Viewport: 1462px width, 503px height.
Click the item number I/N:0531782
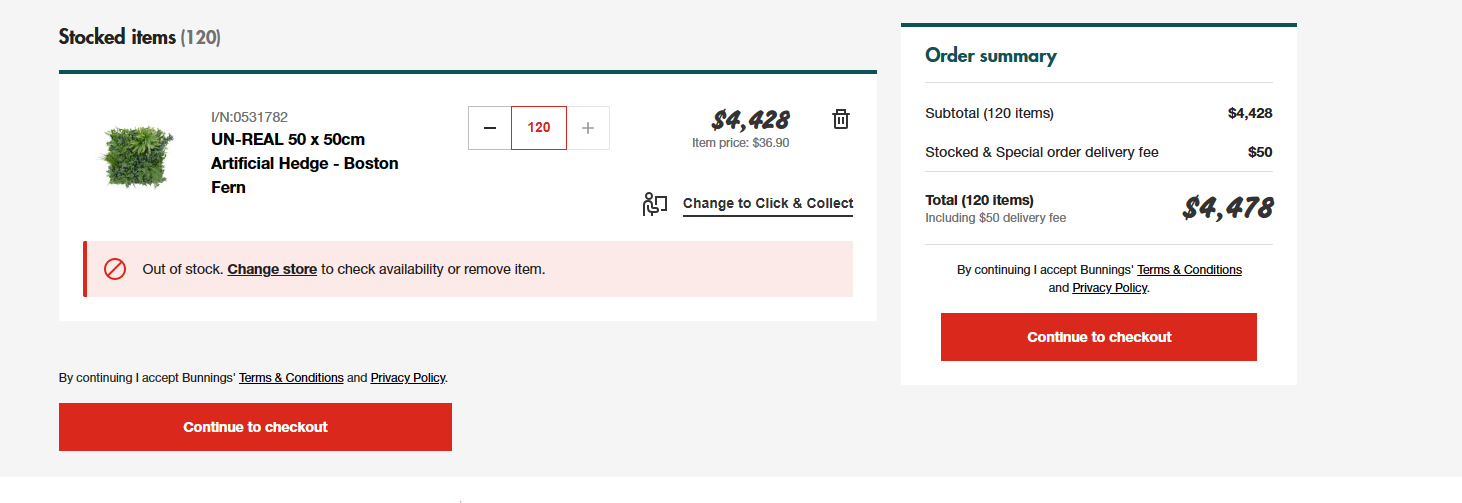[250, 117]
